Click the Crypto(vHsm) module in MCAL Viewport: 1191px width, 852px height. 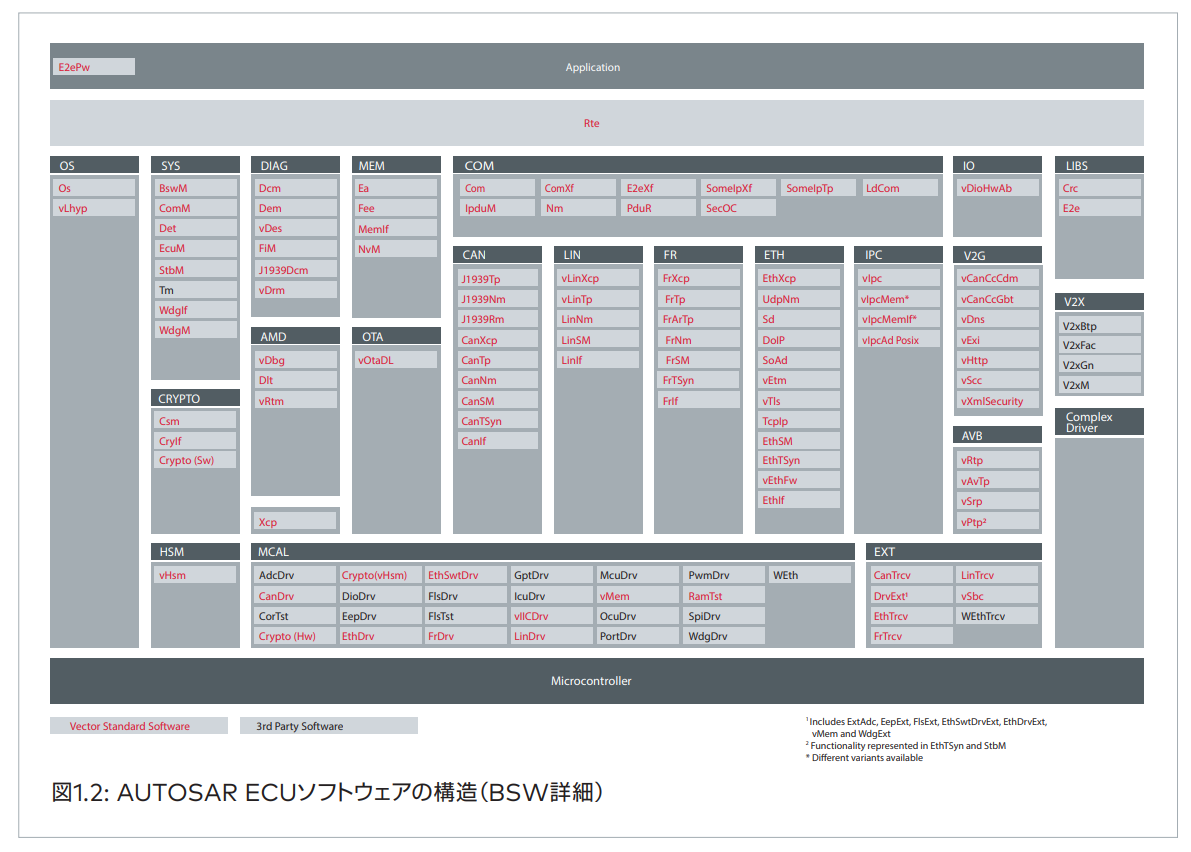380,575
